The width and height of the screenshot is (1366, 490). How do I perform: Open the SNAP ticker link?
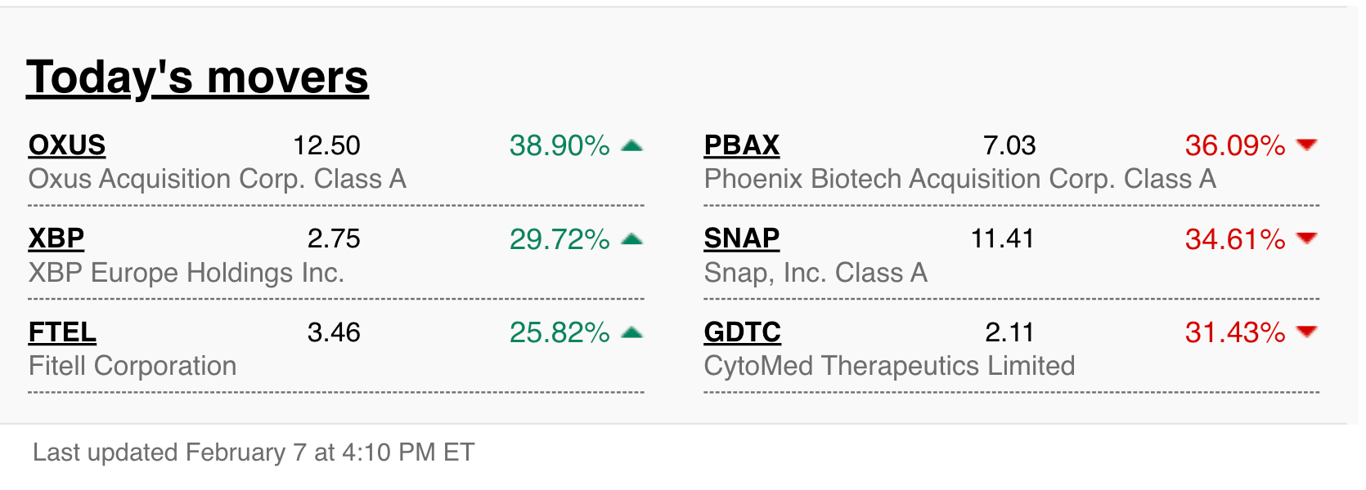742,239
